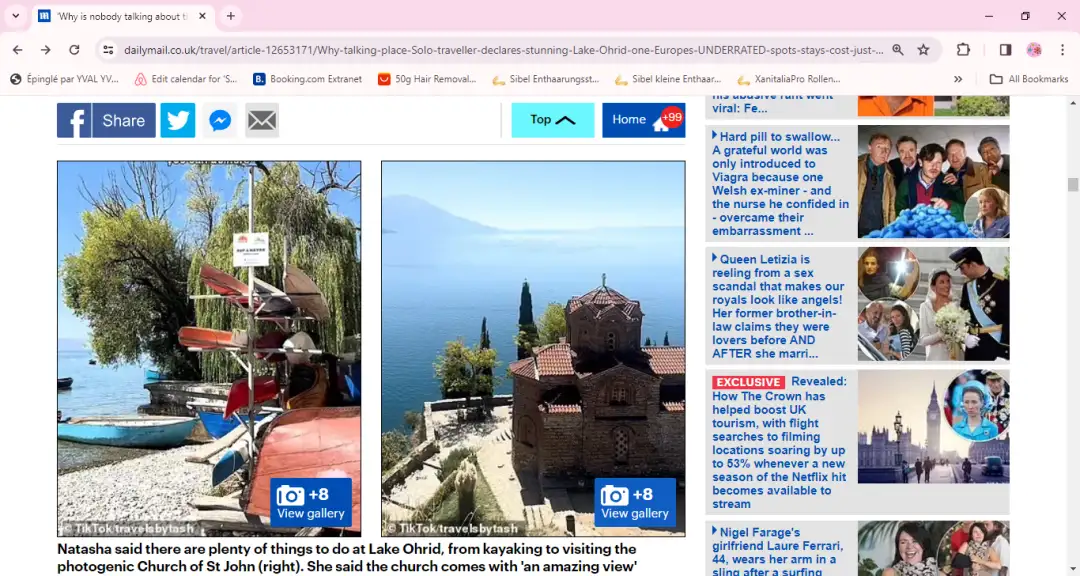This screenshot has height=576, width=1080.
Task: Open The Crown UK tourism story link
Action: coord(779,442)
